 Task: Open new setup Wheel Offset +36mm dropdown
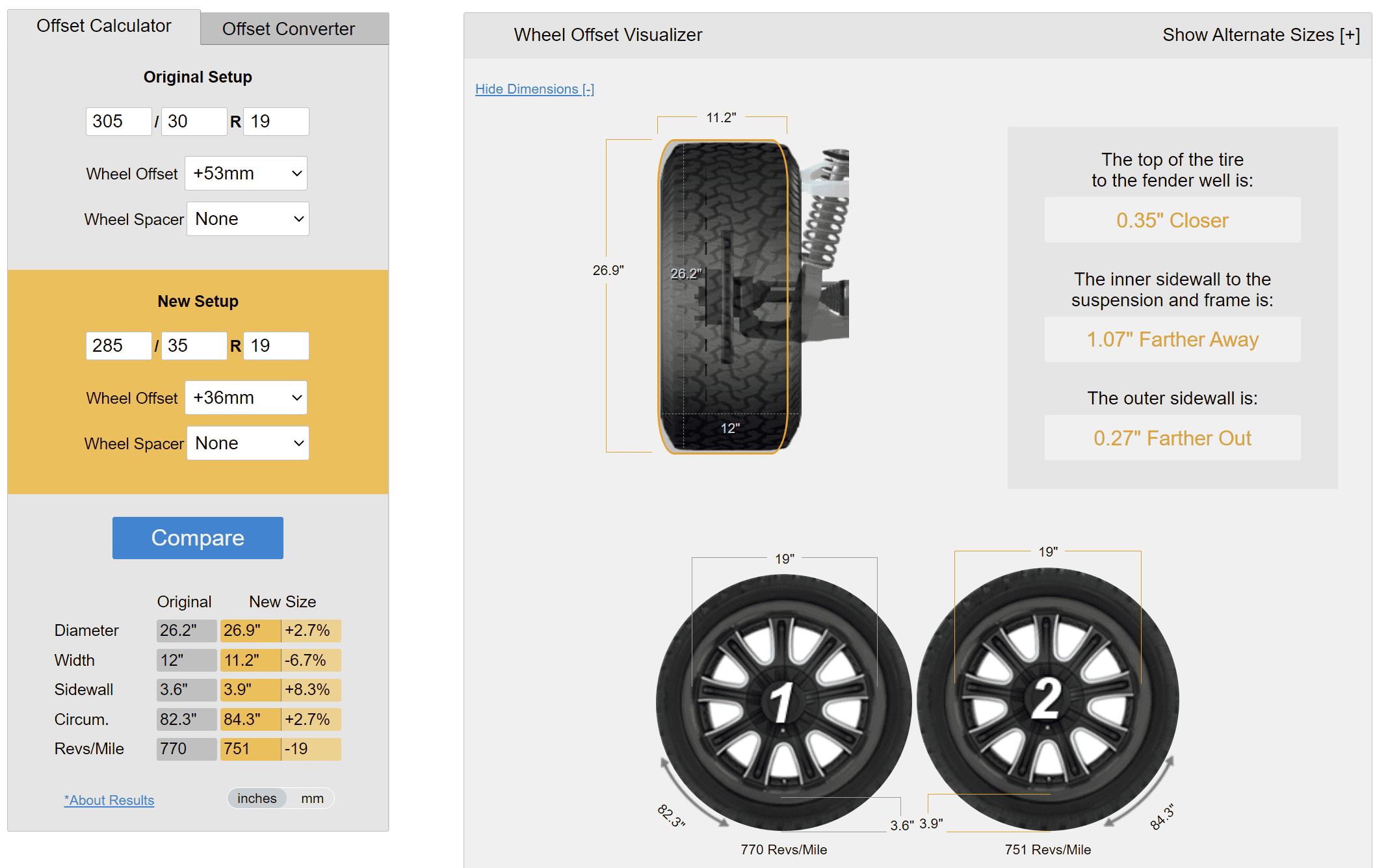click(246, 398)
